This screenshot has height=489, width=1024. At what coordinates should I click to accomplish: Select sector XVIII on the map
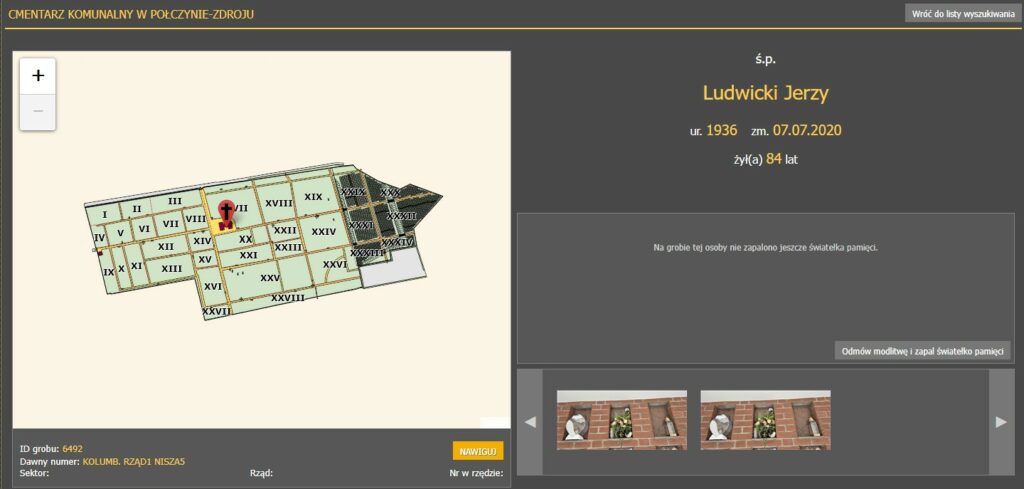pos(279,203)
